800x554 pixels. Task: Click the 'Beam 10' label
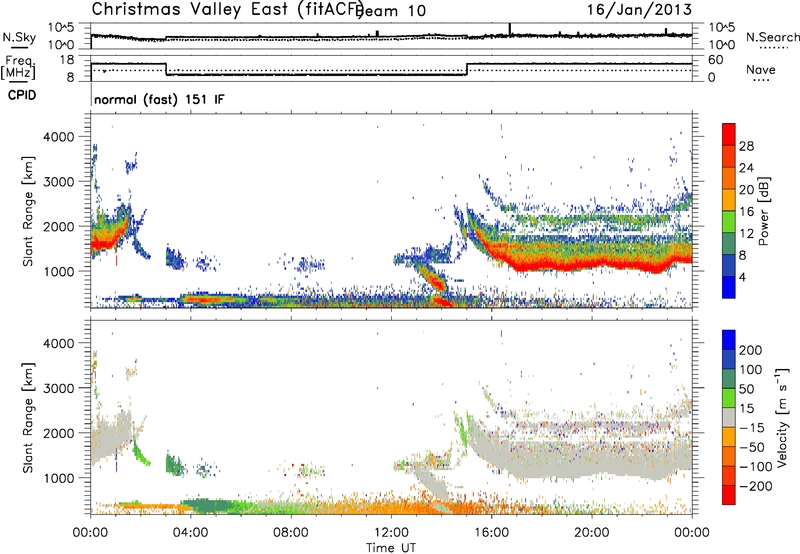[x=392, y=11]
